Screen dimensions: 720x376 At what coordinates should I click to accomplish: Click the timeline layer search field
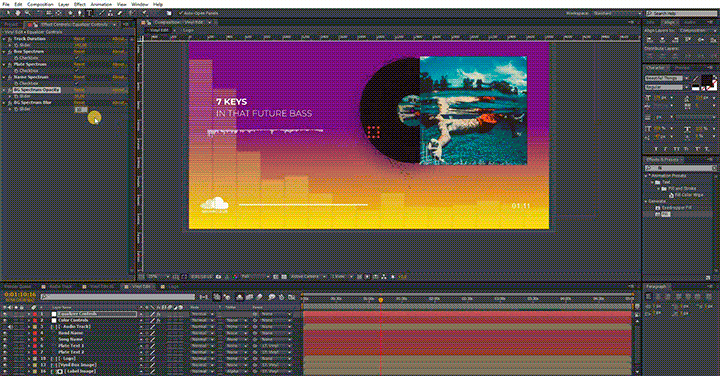(118, 297)
